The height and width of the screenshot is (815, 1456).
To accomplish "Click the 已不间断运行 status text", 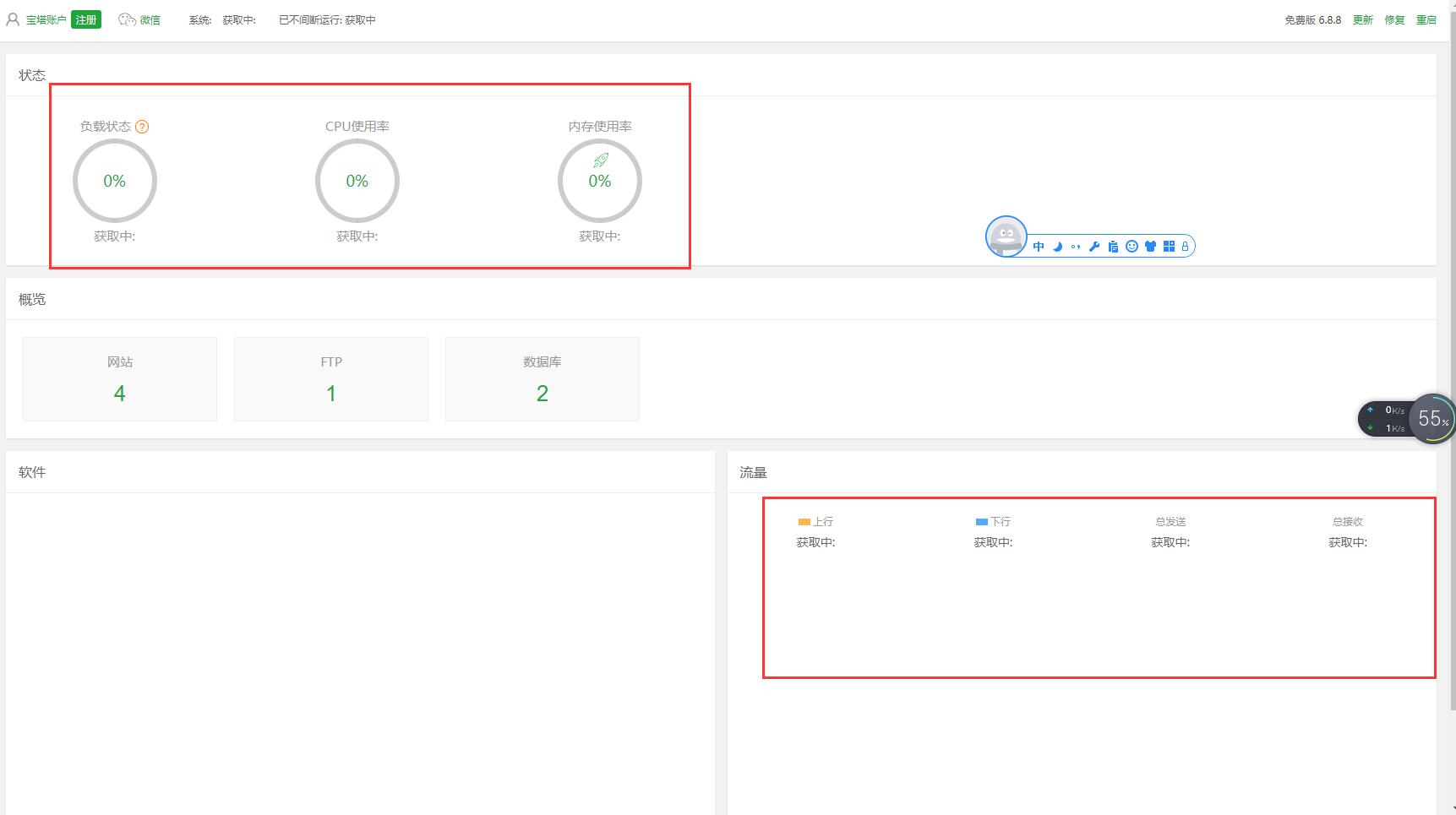I will [x=327, y=19].
